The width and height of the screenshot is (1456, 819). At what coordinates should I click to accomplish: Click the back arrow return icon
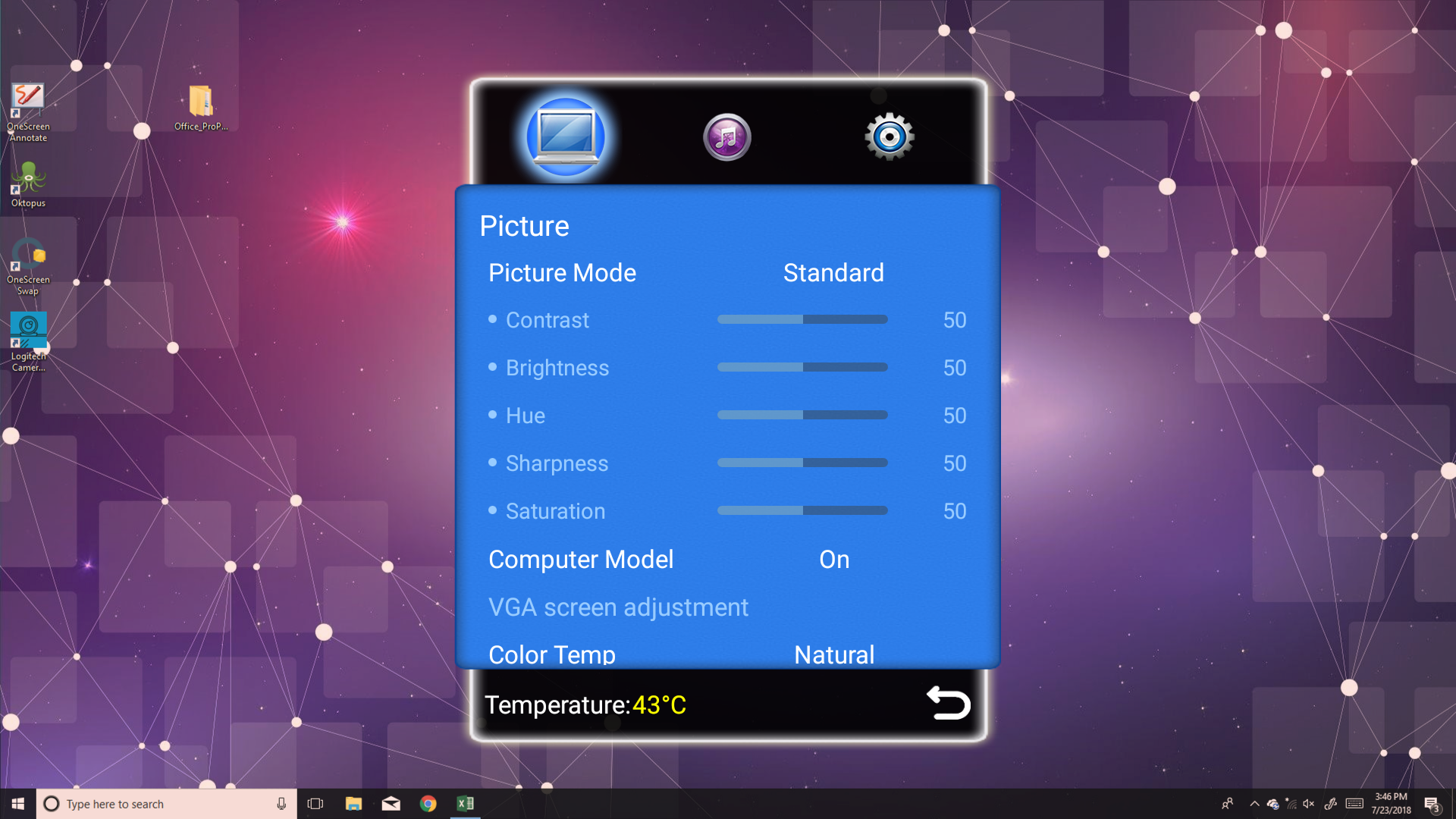(x=948, y=703)
